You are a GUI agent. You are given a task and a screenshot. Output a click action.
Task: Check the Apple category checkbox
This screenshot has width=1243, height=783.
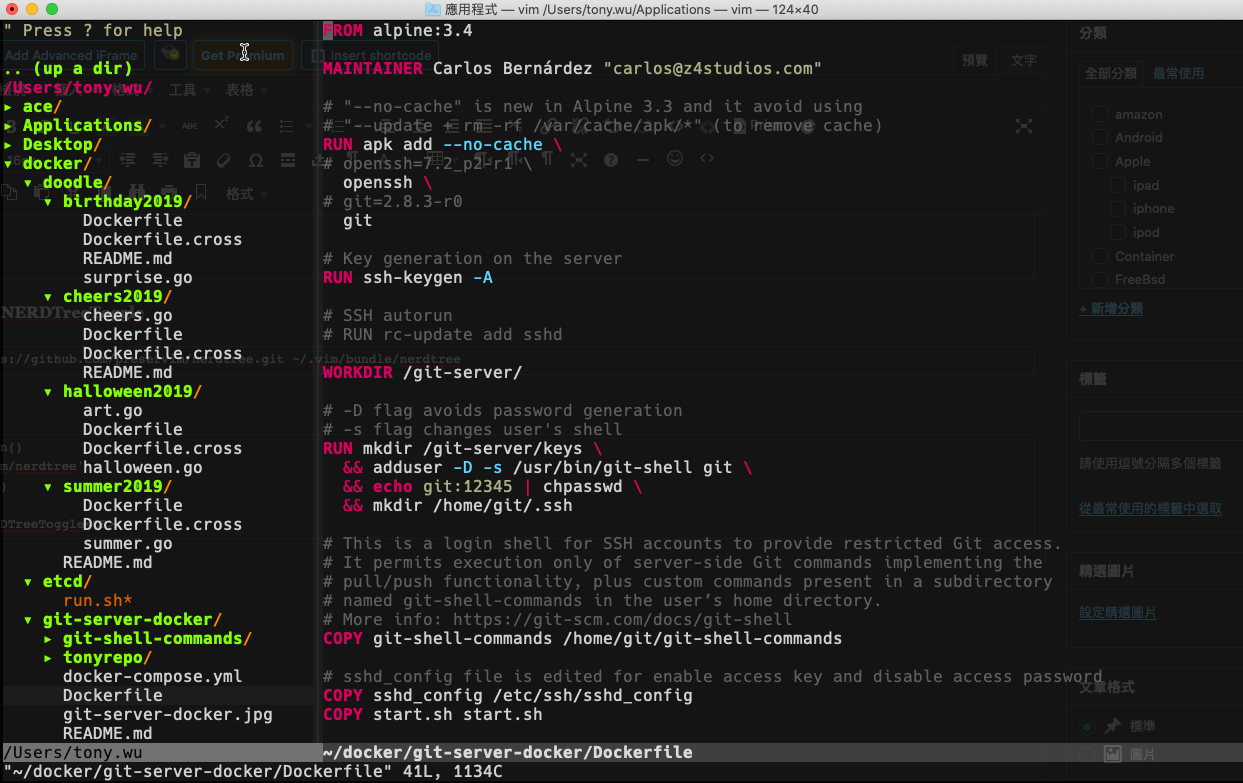1100,161
